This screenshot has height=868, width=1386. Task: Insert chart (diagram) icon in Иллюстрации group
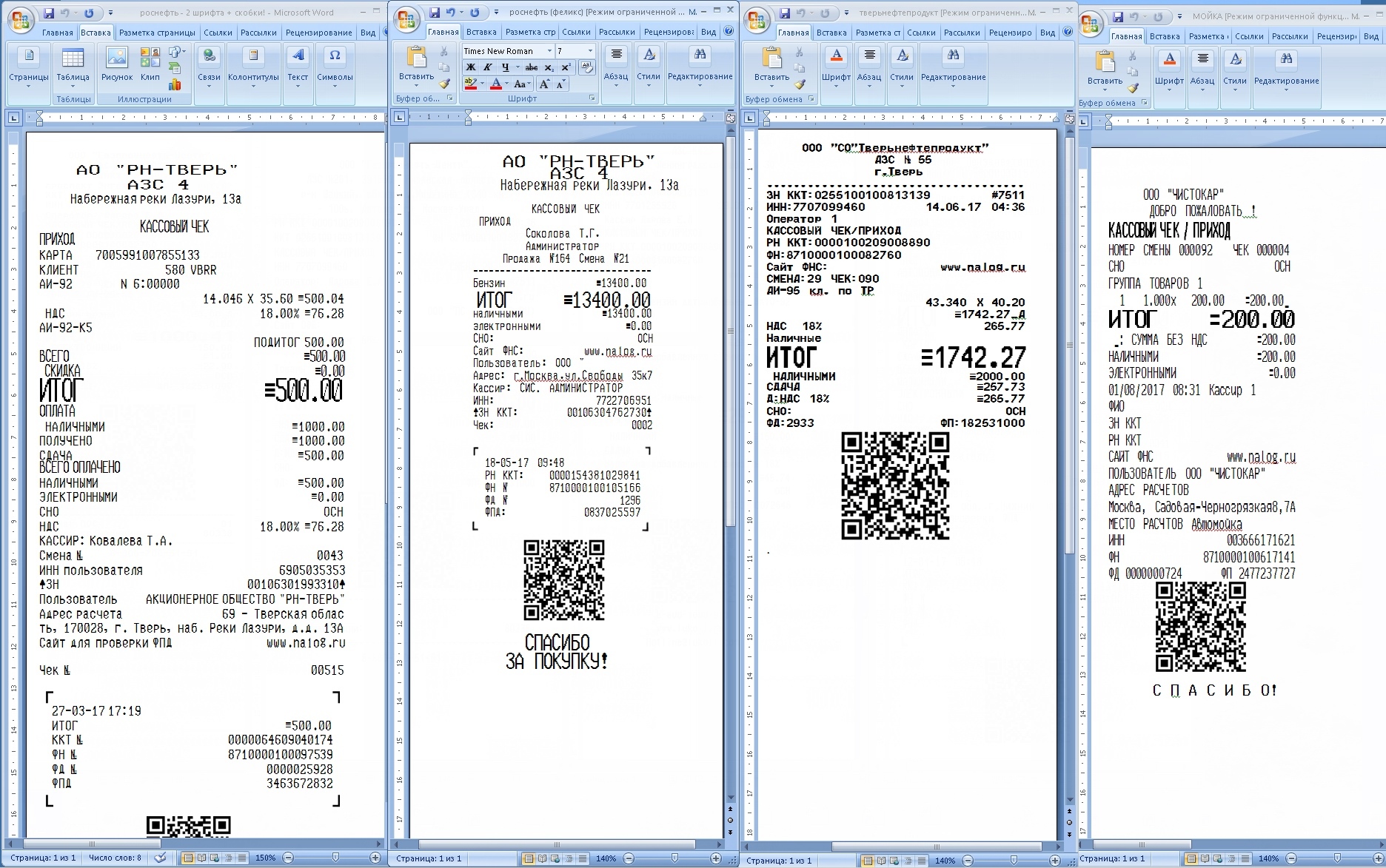[x=175, y=84]
